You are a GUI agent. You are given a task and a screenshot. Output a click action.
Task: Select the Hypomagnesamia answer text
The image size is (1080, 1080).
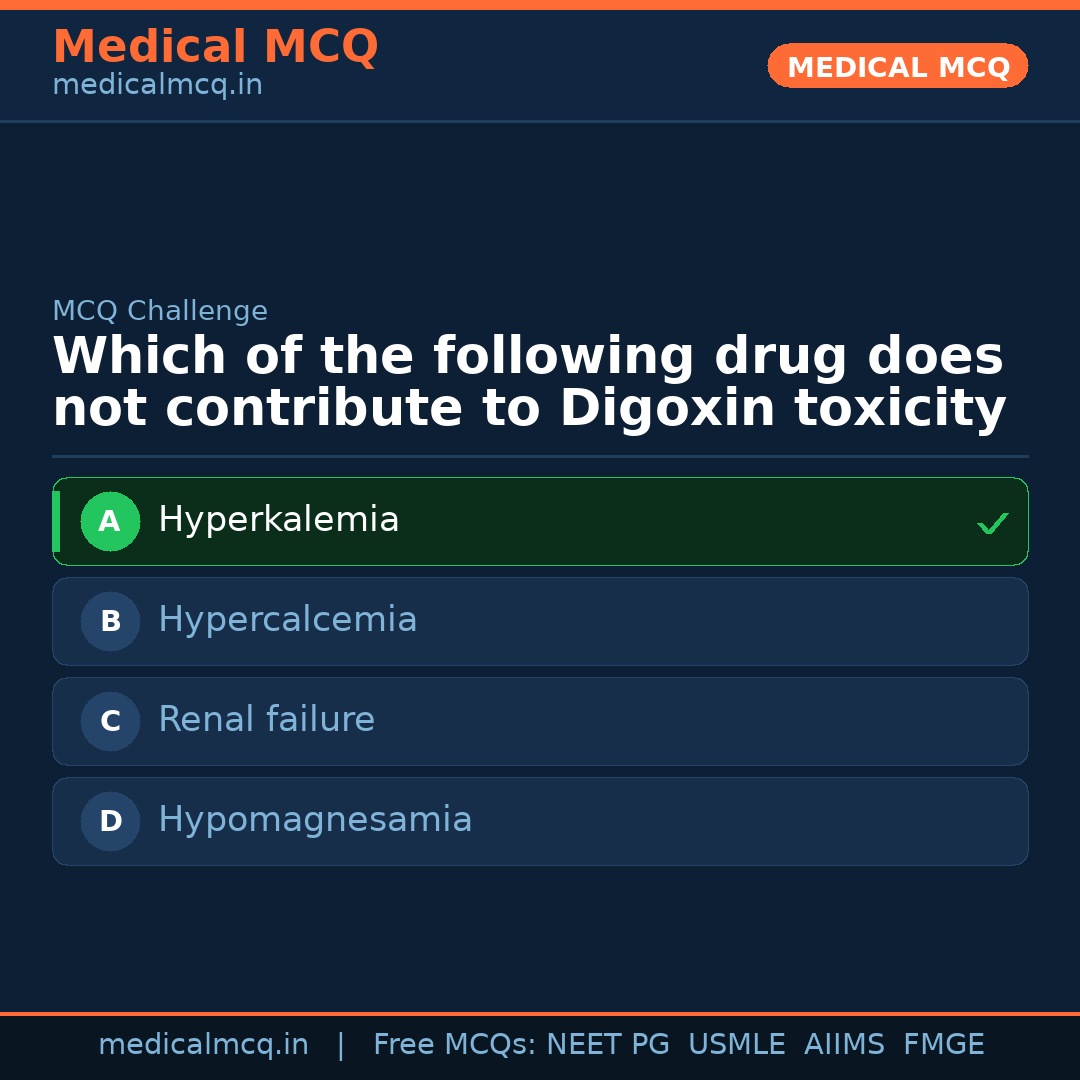(x=315, y=820)
